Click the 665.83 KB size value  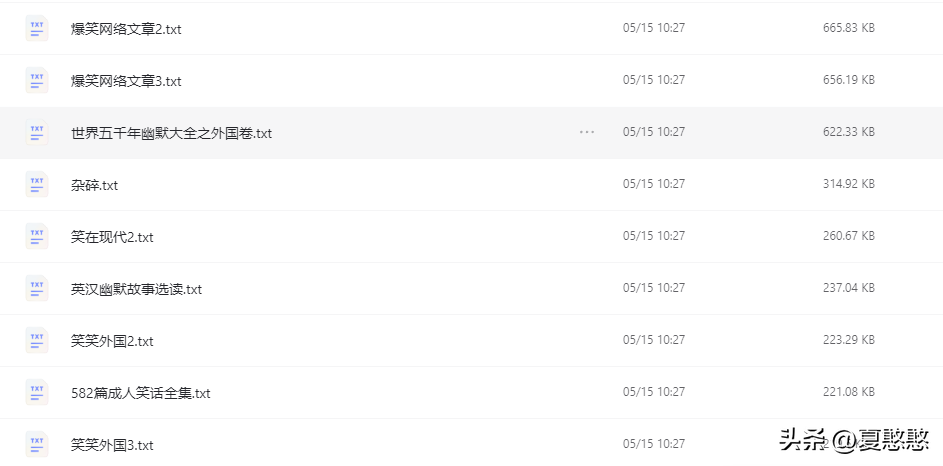click(849, 28)
